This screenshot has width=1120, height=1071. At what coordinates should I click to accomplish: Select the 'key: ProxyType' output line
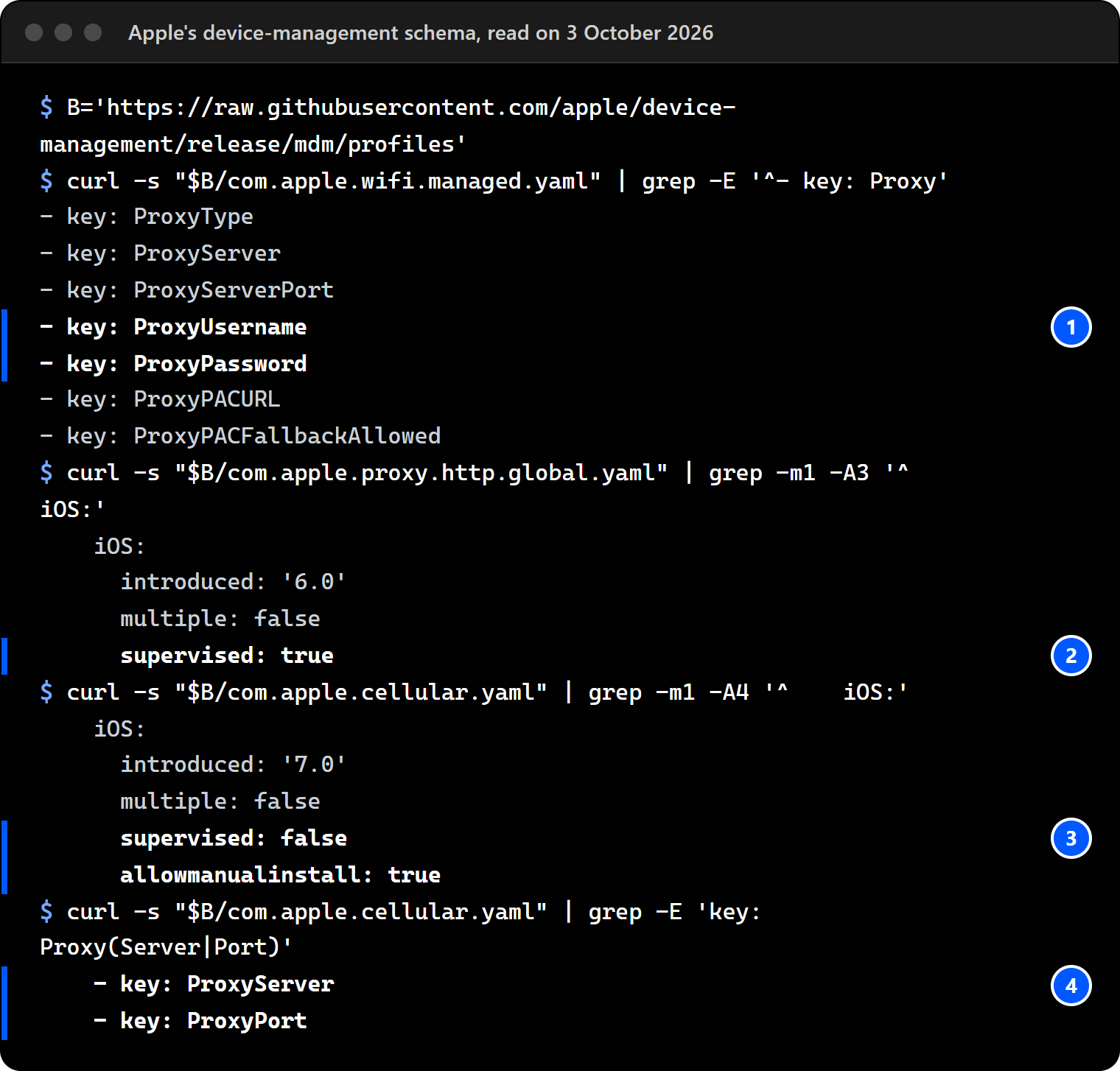coord(147,217)
